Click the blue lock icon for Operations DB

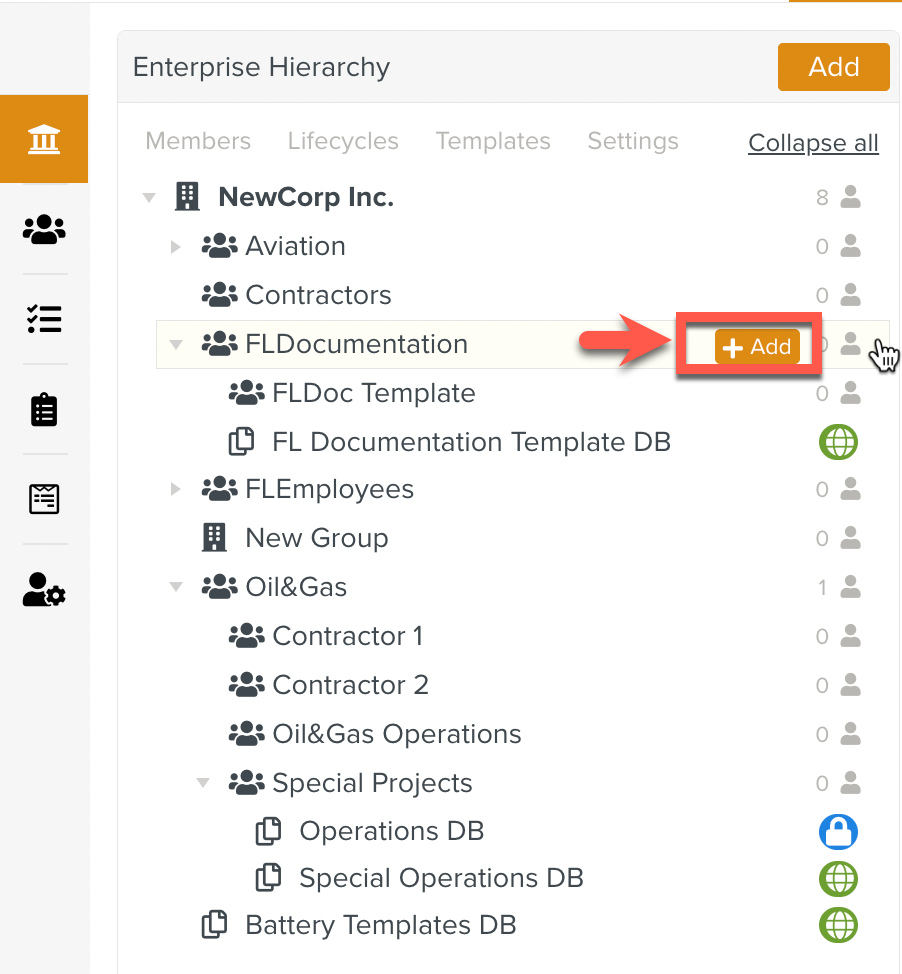(x=838, y=832)
